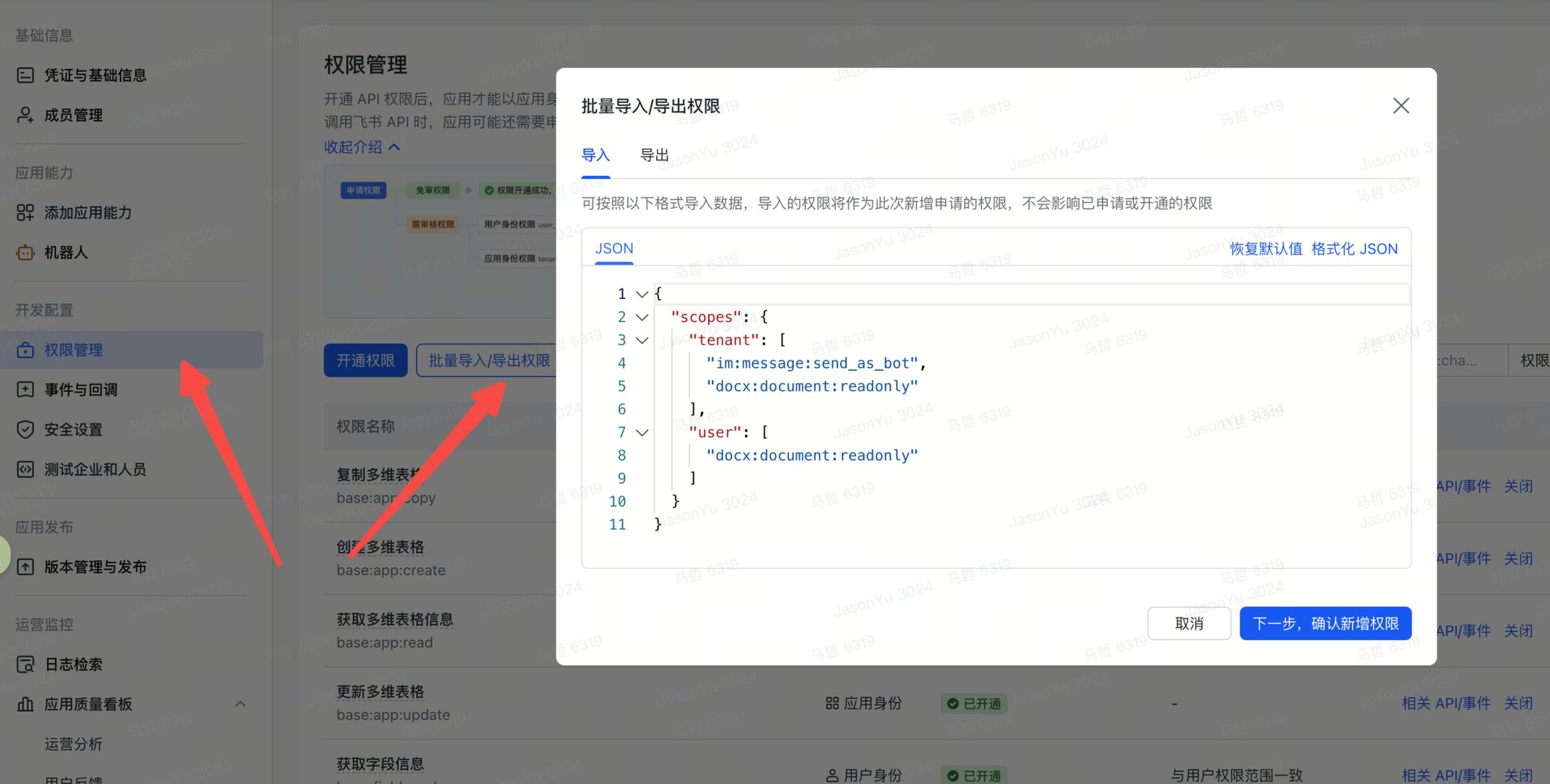Click 批量导入/导出权限 button
The image size is (1550, 784).
(x=487, y=360)
